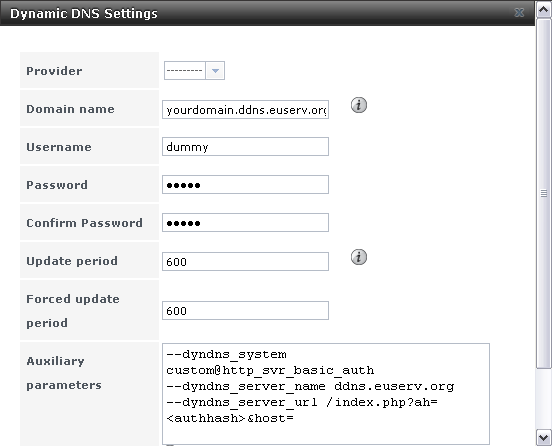Image resolution: width=552 pixels, height=446 pixels.
Task: Focus the Forced update period field
Action: [x=245, y=310]
